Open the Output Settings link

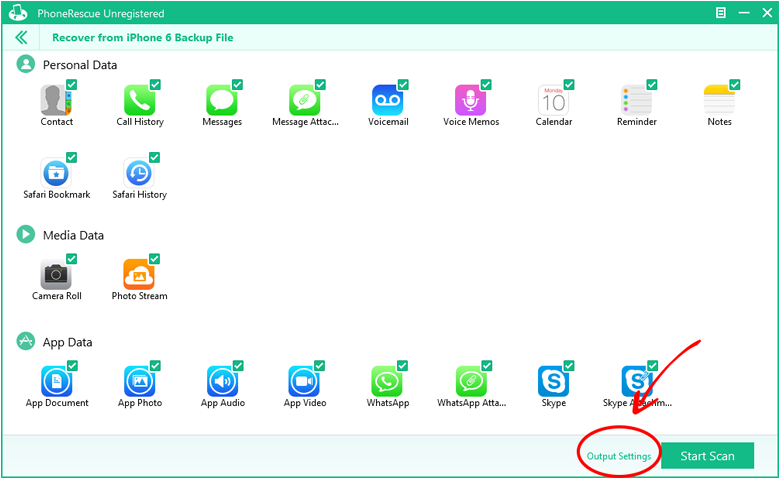point(618,456)
